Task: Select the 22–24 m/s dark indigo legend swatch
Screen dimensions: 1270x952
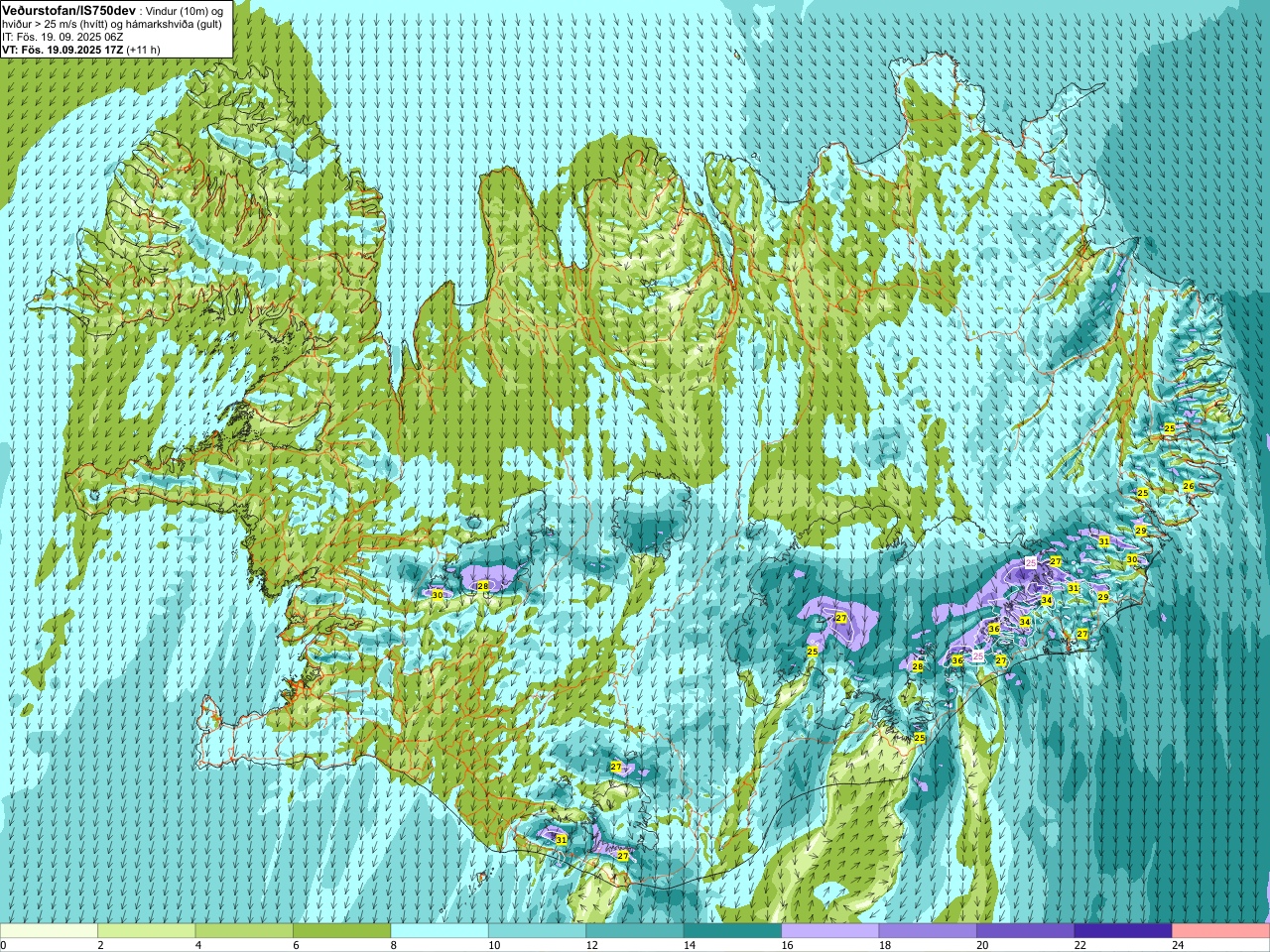Action: [x=1123, y=931]
